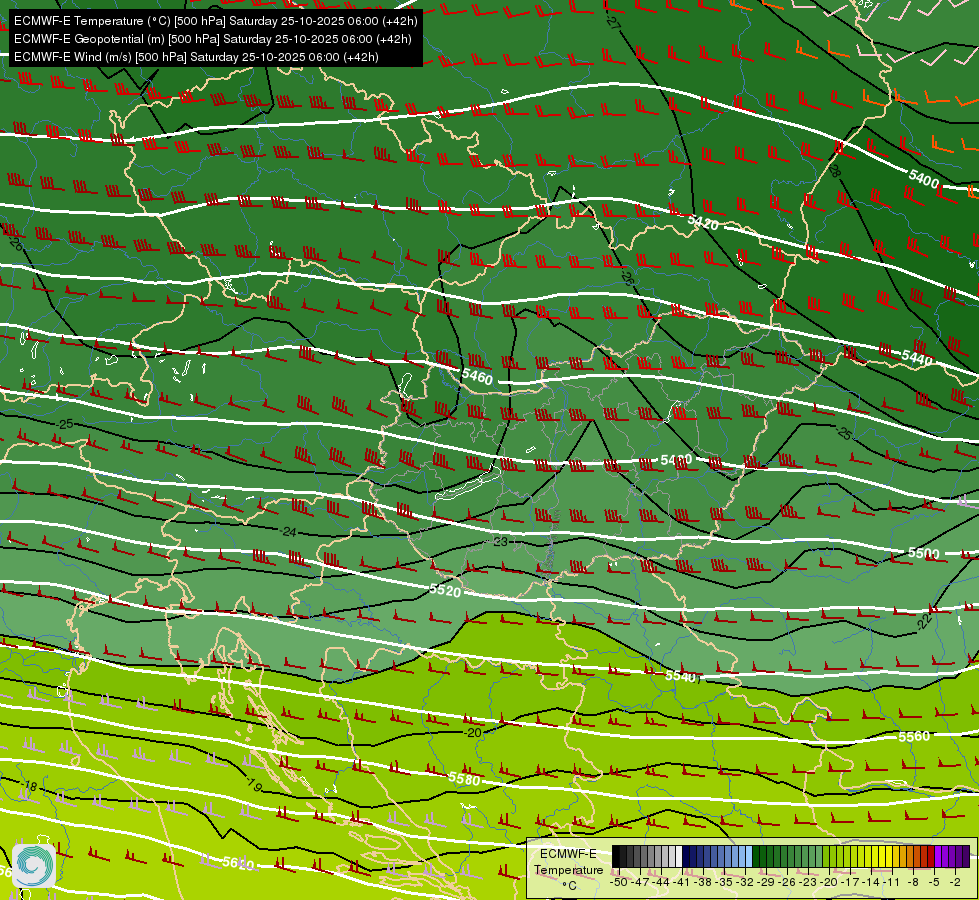The width and height of the screenshot is (979, 900).
Task: Click the 5400 geopotential contour label
Action: click(924, 179)
